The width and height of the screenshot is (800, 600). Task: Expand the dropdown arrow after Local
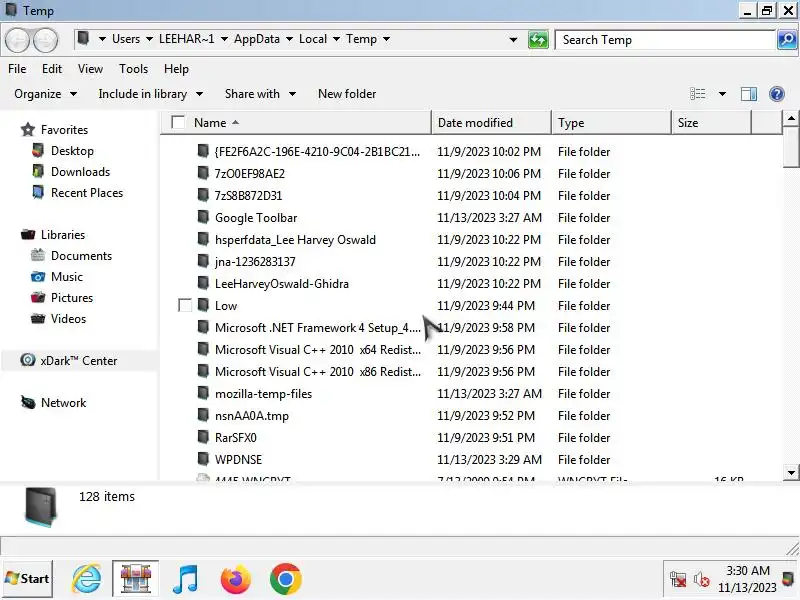[336, 39]
